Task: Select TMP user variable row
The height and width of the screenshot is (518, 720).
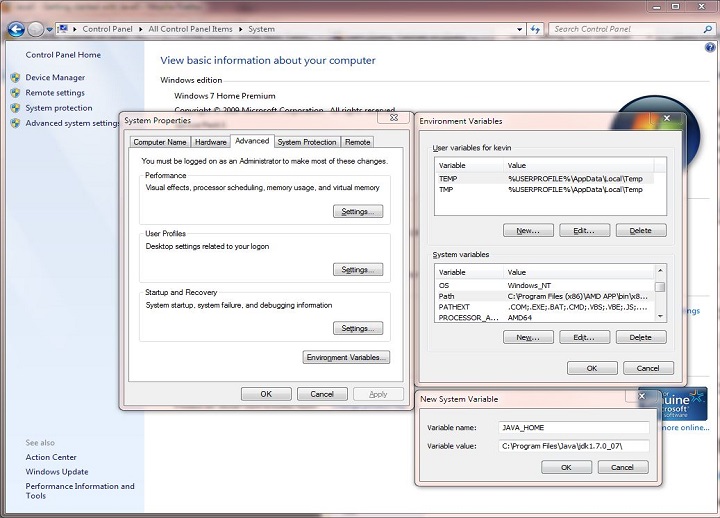Action: [544, 190]
